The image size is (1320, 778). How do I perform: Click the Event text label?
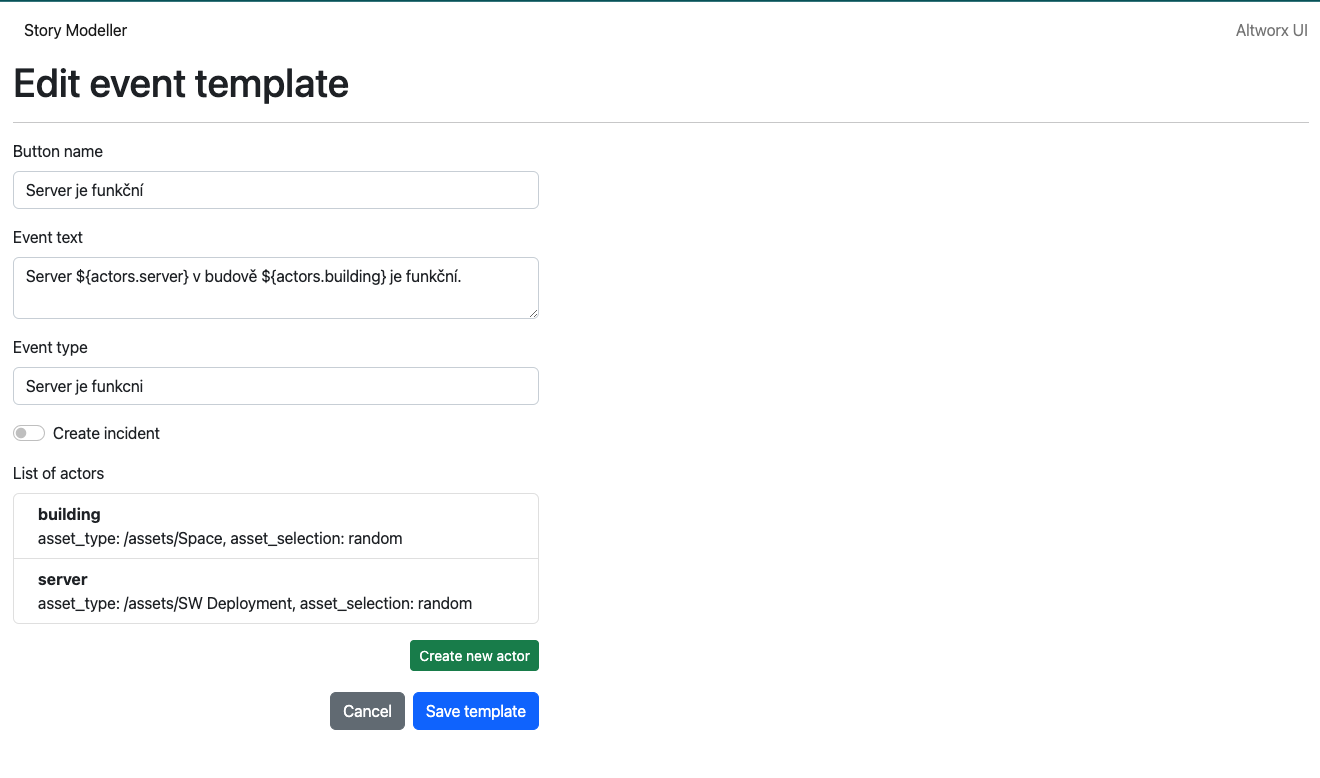click(x=48, y=237)
